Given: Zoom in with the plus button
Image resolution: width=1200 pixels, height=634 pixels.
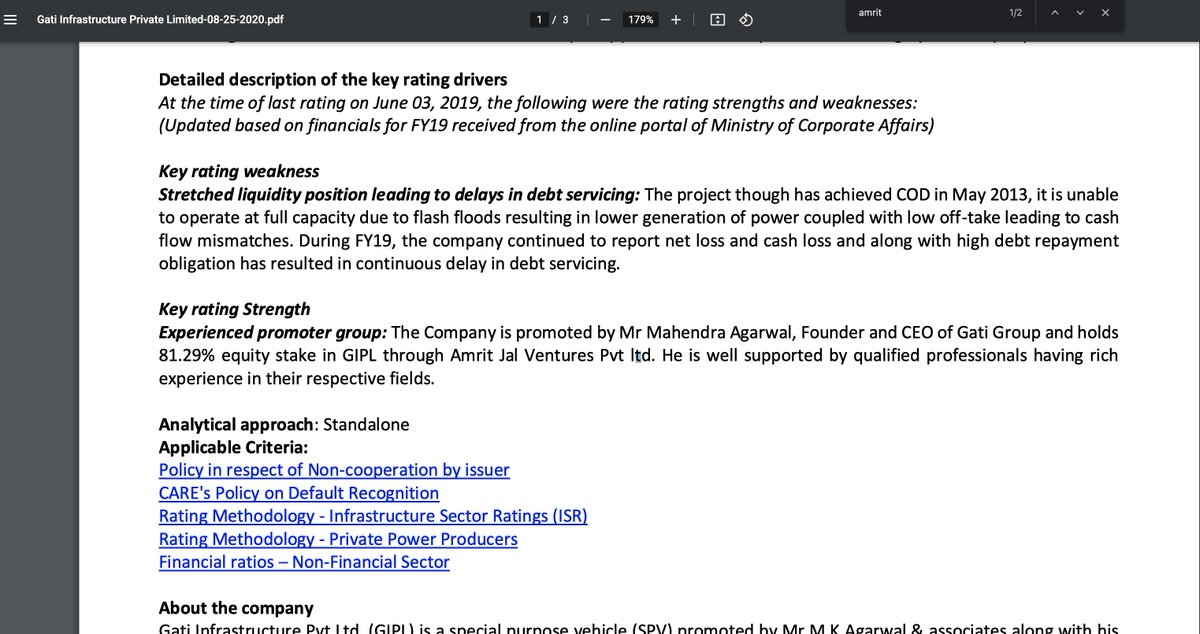Looking at the screenshot, I should (x=676, y=19).
